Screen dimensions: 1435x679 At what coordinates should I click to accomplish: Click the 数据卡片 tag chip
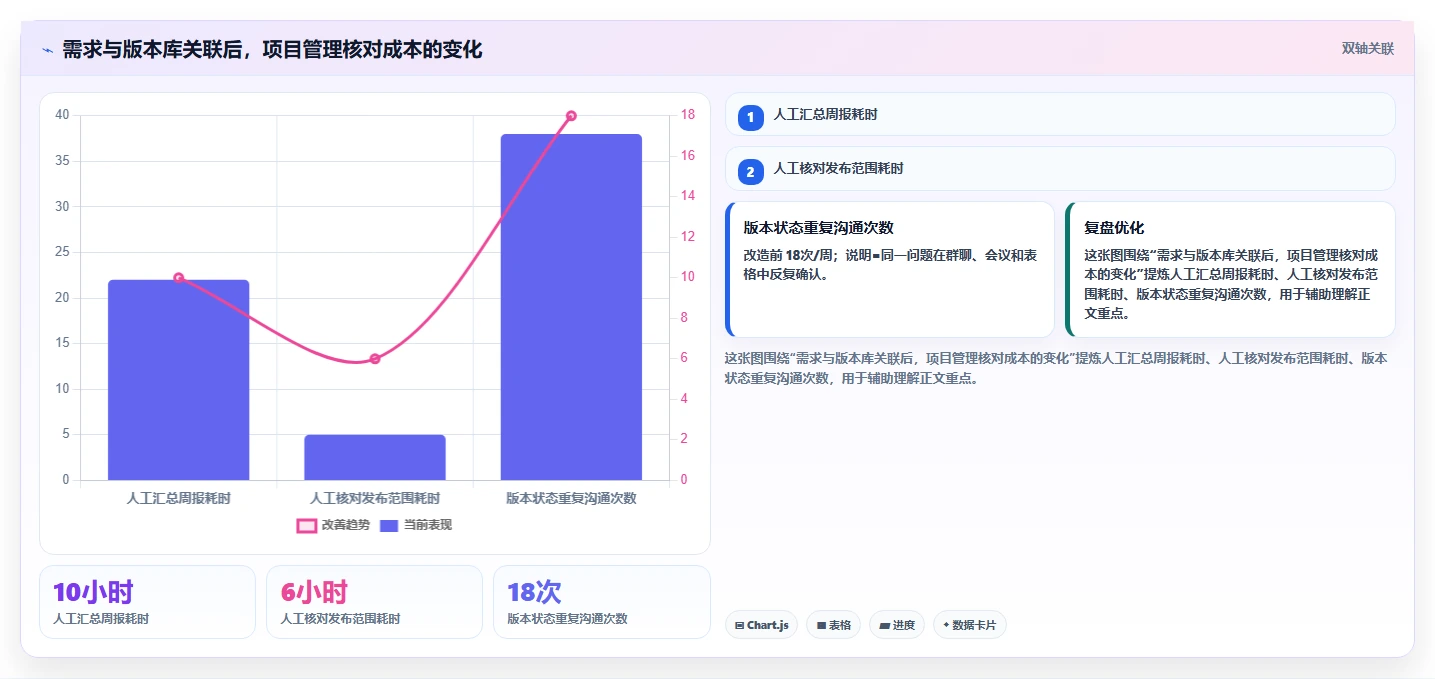click(970, 625)
